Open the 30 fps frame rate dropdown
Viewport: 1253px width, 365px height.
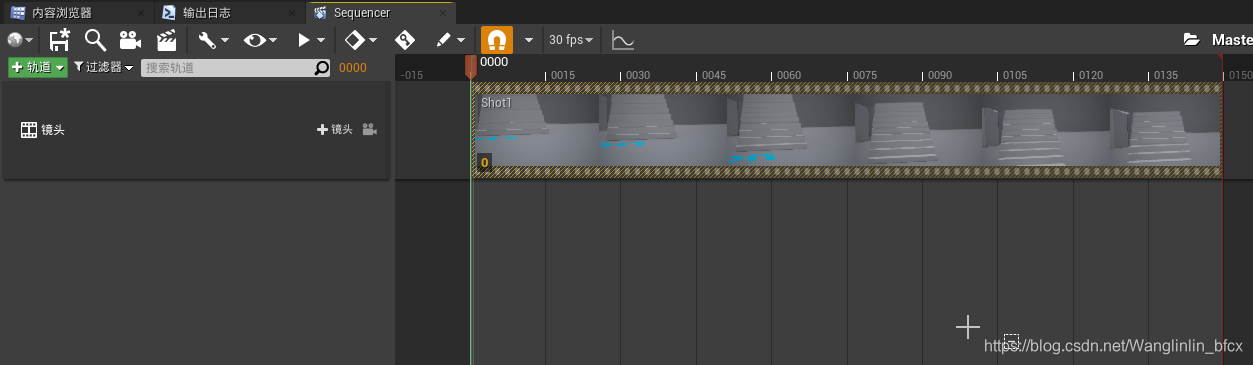pyautogui.click(x=571, y=40)
